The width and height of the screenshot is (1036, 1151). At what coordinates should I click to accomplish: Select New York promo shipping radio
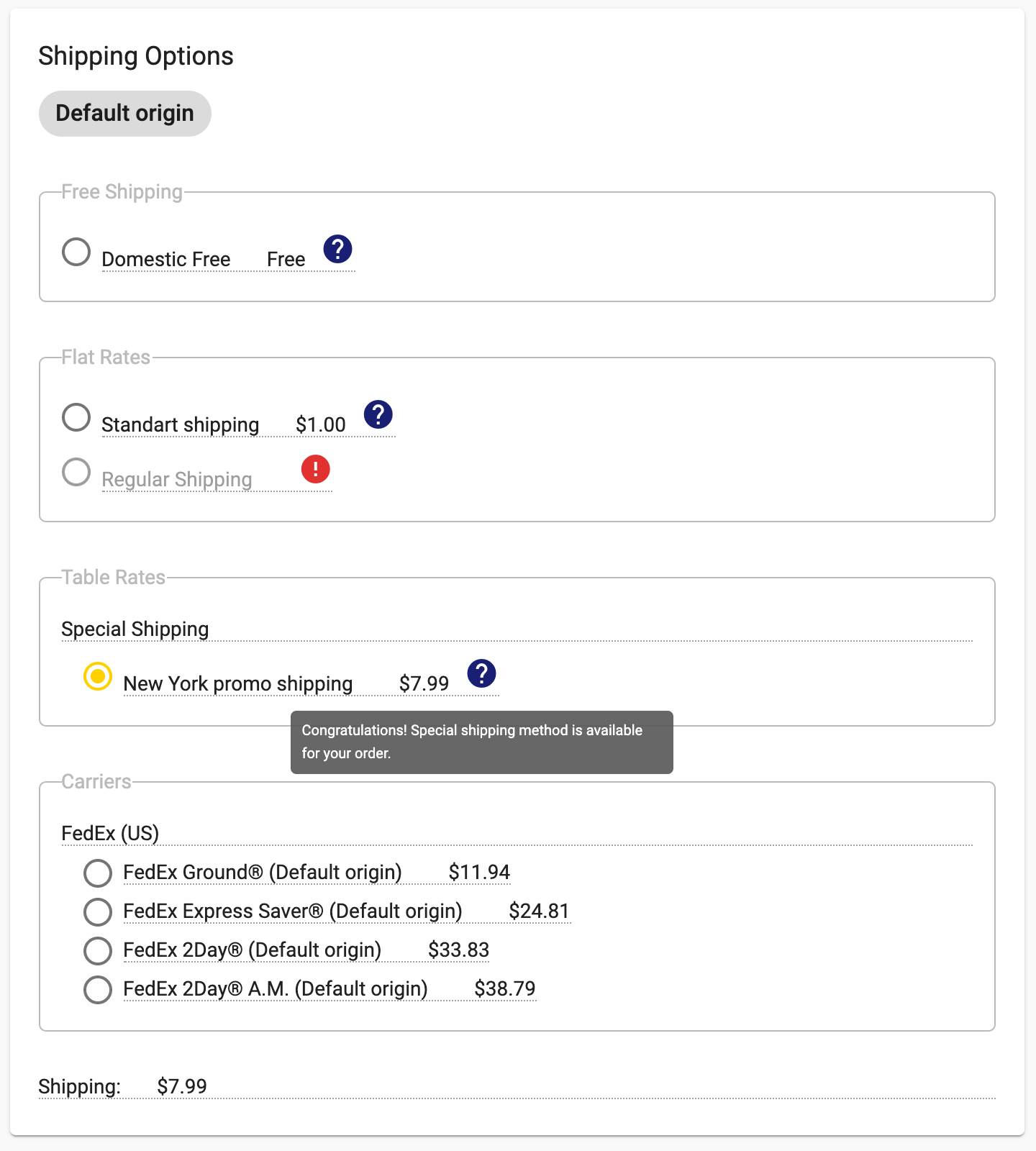pyautogui.click(x=98, y=676)
